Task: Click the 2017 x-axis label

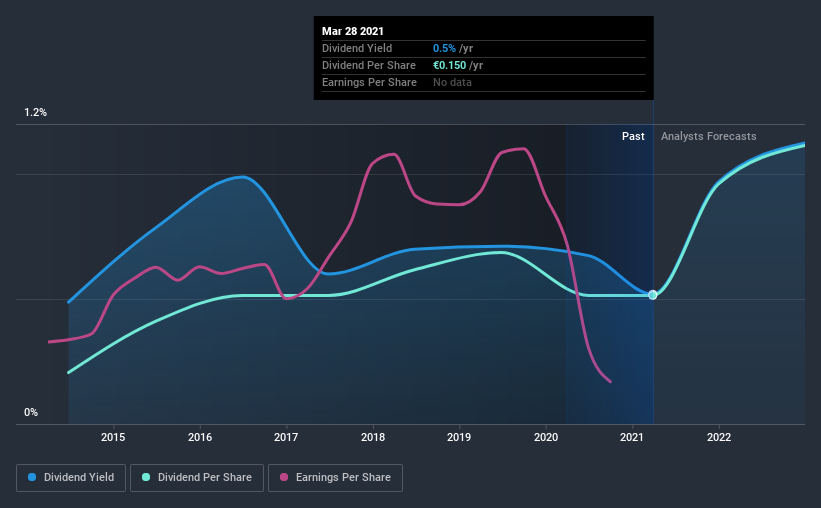Action: click(286, 437)
